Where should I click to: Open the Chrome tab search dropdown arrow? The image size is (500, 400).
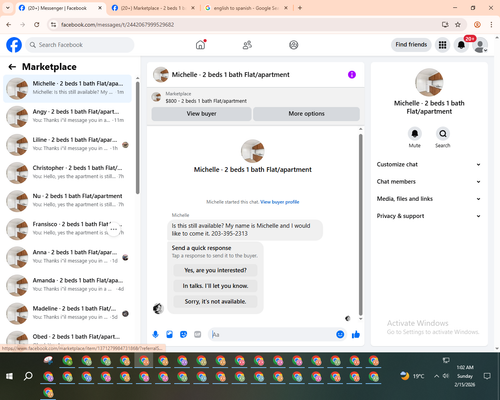pyautogui.click(x=8, y=8)
